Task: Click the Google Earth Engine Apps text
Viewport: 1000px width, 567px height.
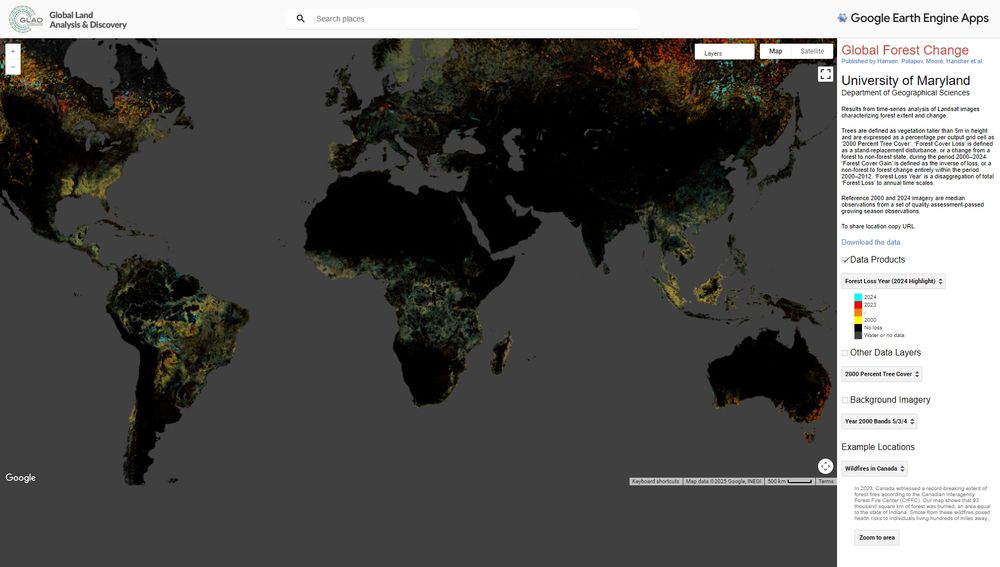Action: tap(920, 18)
